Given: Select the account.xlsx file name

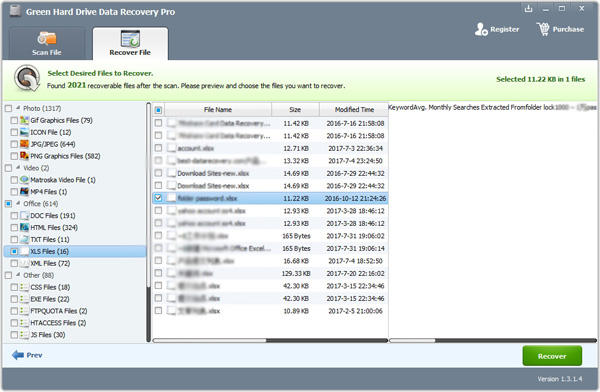Looking at the screenshot, I should click(196, 149).
